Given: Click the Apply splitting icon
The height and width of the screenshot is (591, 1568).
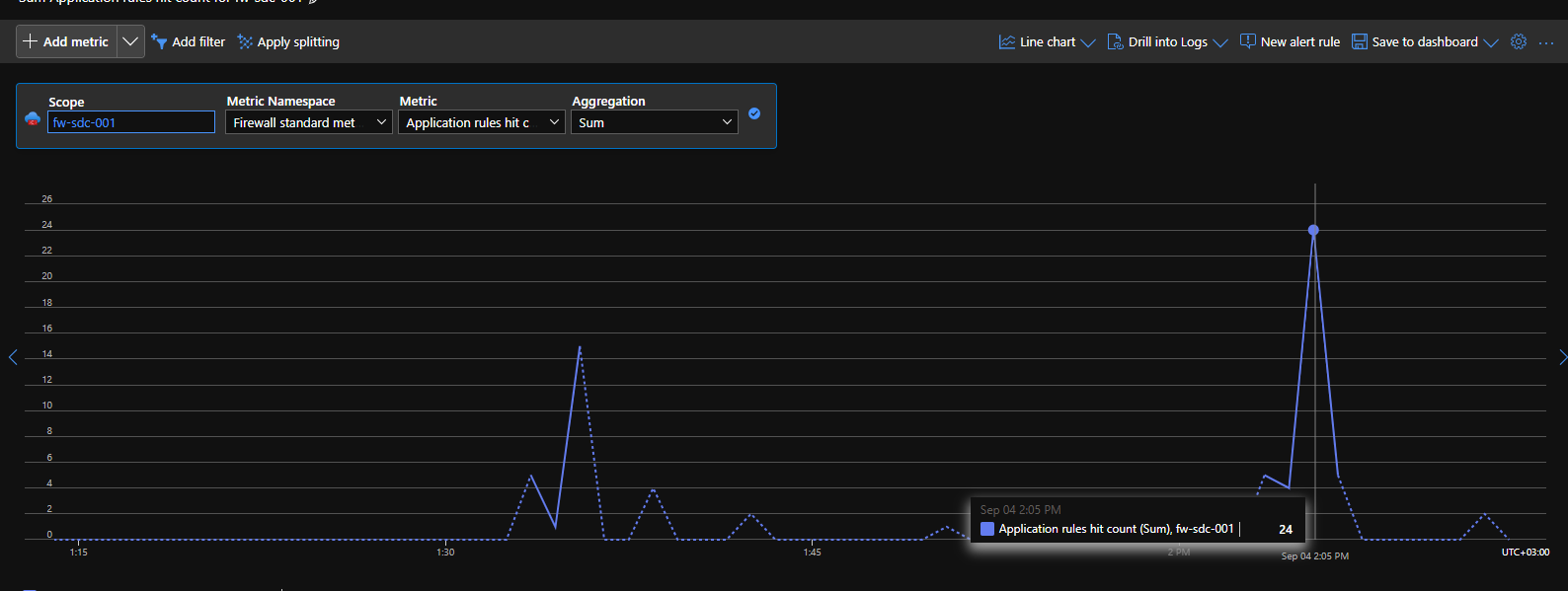Looking at the screenshot, I should coord(245,41).
